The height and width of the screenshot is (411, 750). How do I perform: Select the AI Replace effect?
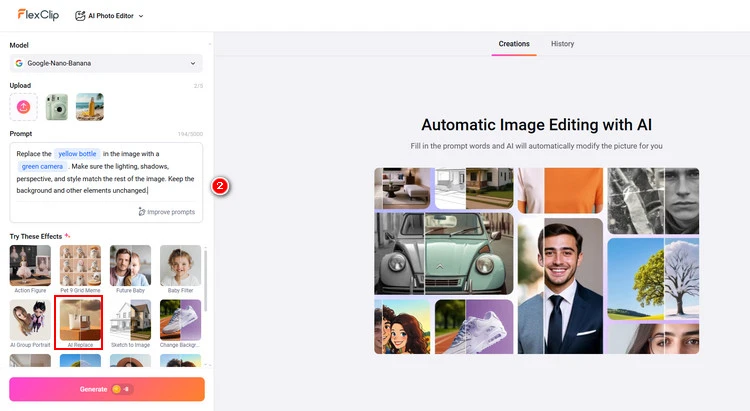pyautogui.click(x=80, y=323)
